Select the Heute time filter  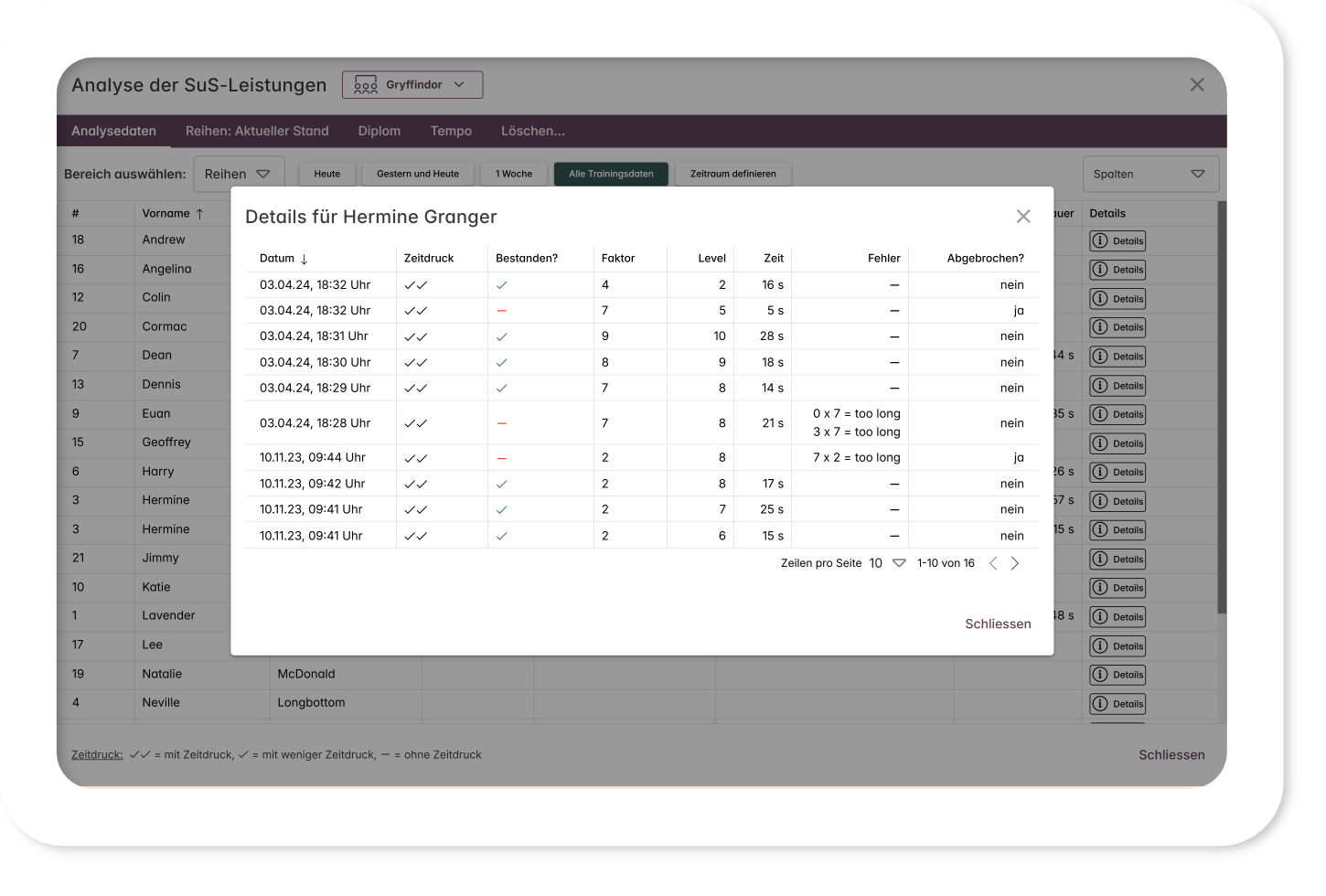coord(326,174)
